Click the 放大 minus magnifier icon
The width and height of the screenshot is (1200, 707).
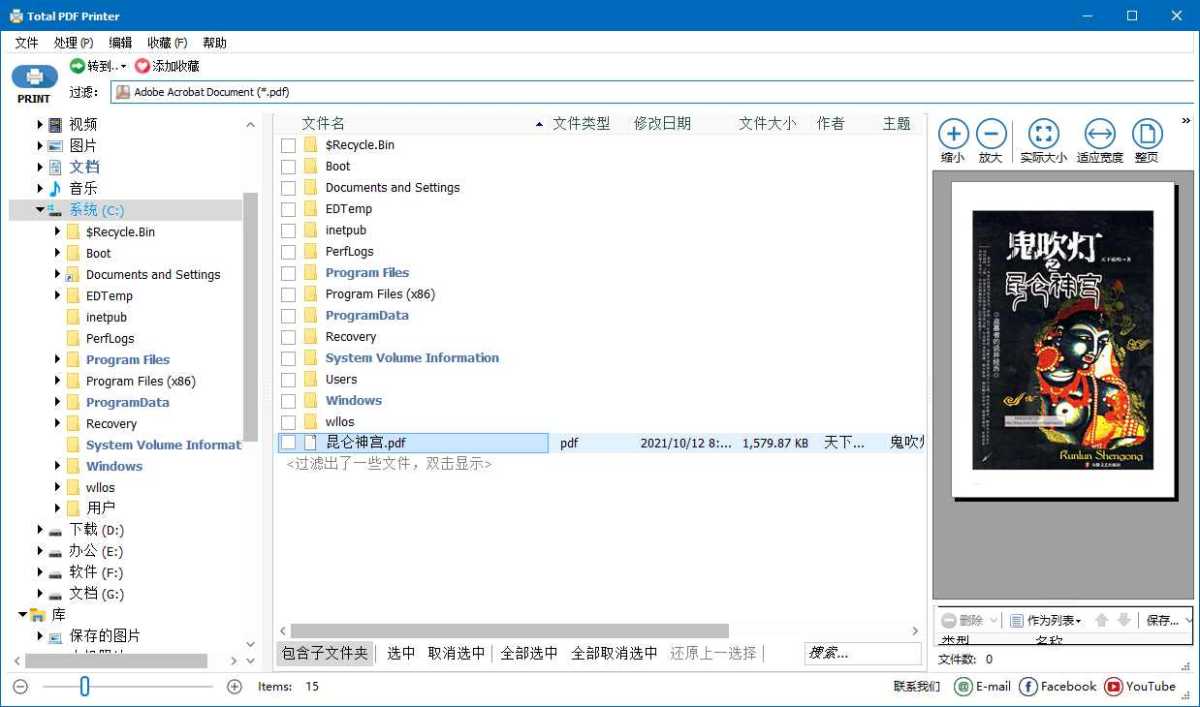(x=990, y=133)
